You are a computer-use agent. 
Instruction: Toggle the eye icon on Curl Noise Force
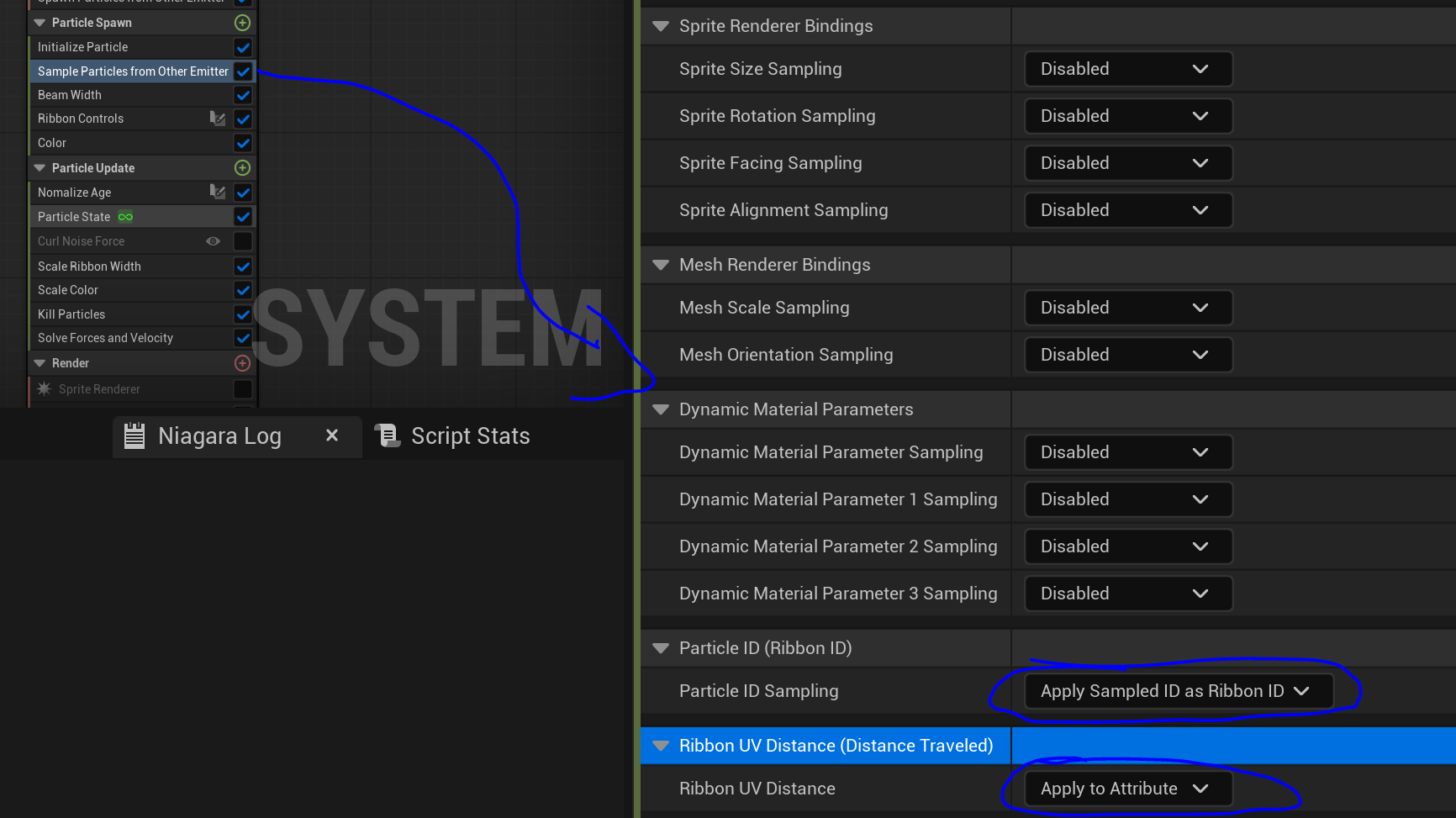click(214, 241)
